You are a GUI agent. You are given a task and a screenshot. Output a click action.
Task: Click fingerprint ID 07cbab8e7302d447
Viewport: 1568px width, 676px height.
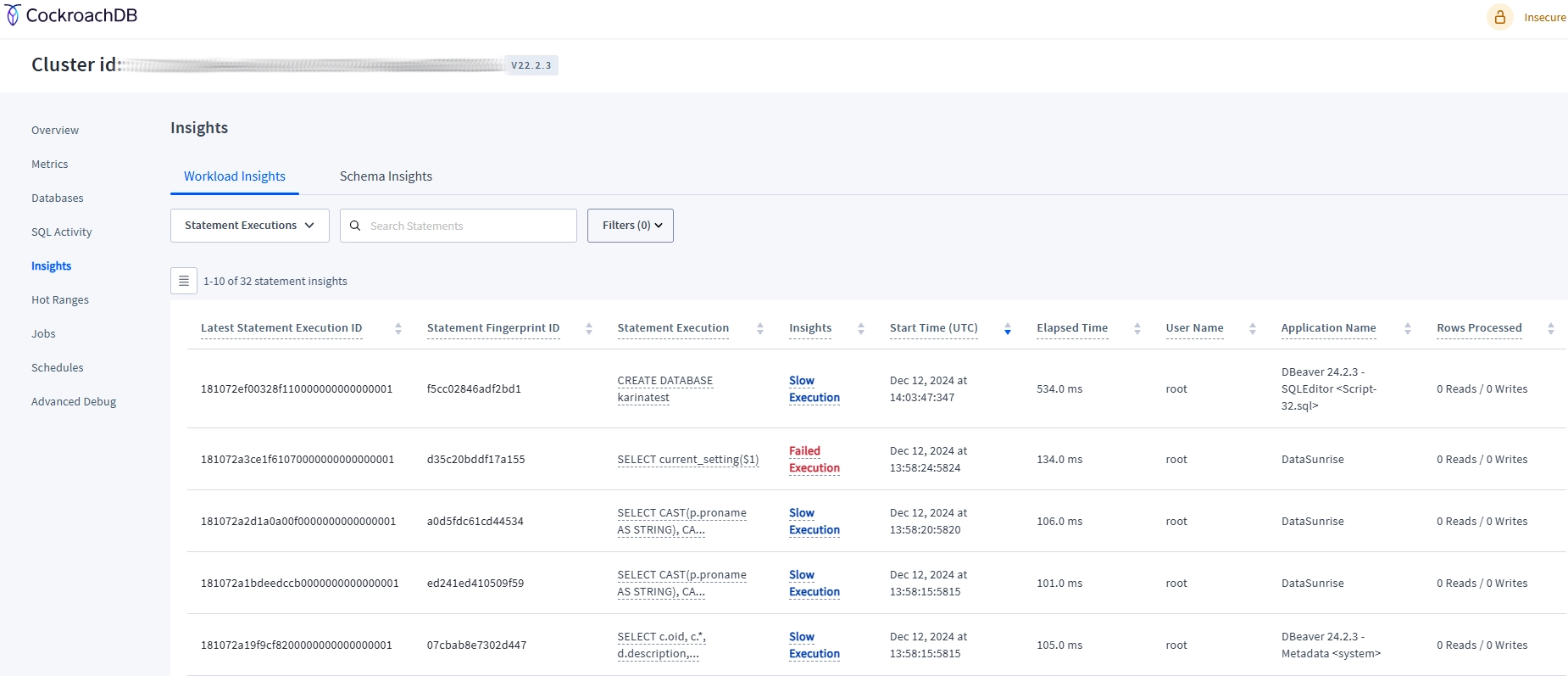pyautogui.click(x=476, y=645)
